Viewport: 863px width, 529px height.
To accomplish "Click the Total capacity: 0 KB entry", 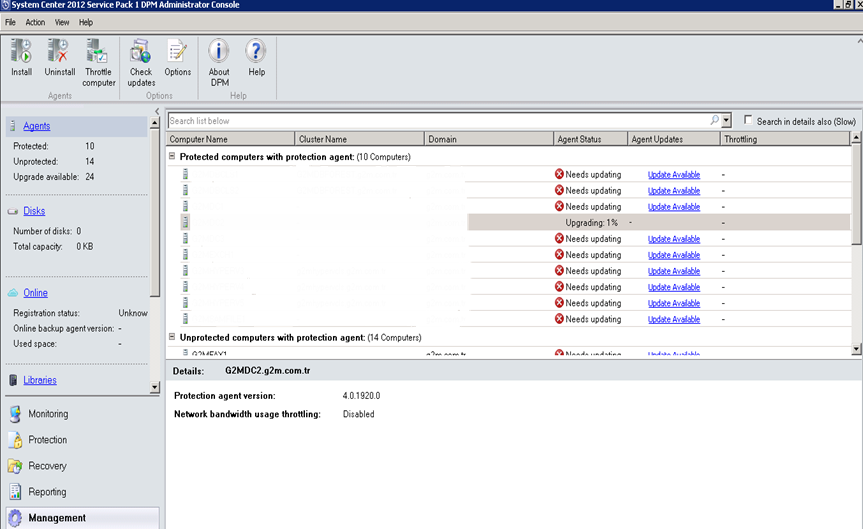I will pyautogui.click(x=53, y=247).
